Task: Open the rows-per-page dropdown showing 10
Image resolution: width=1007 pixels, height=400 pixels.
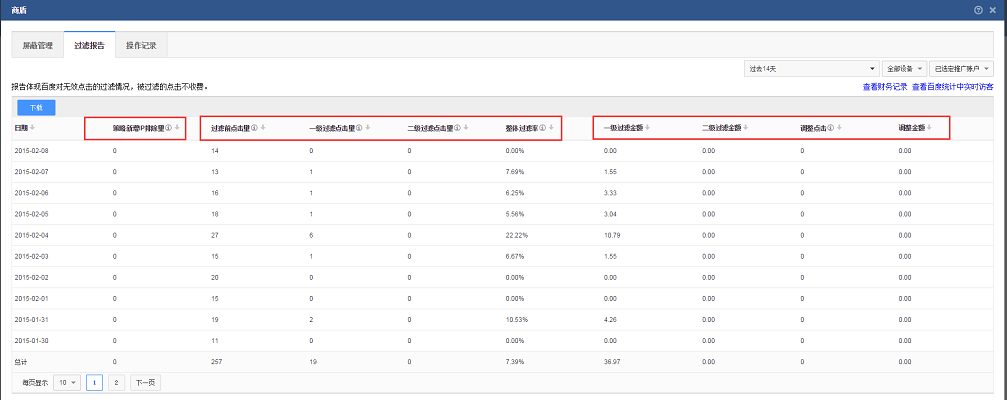Action: tap(67, 383)
